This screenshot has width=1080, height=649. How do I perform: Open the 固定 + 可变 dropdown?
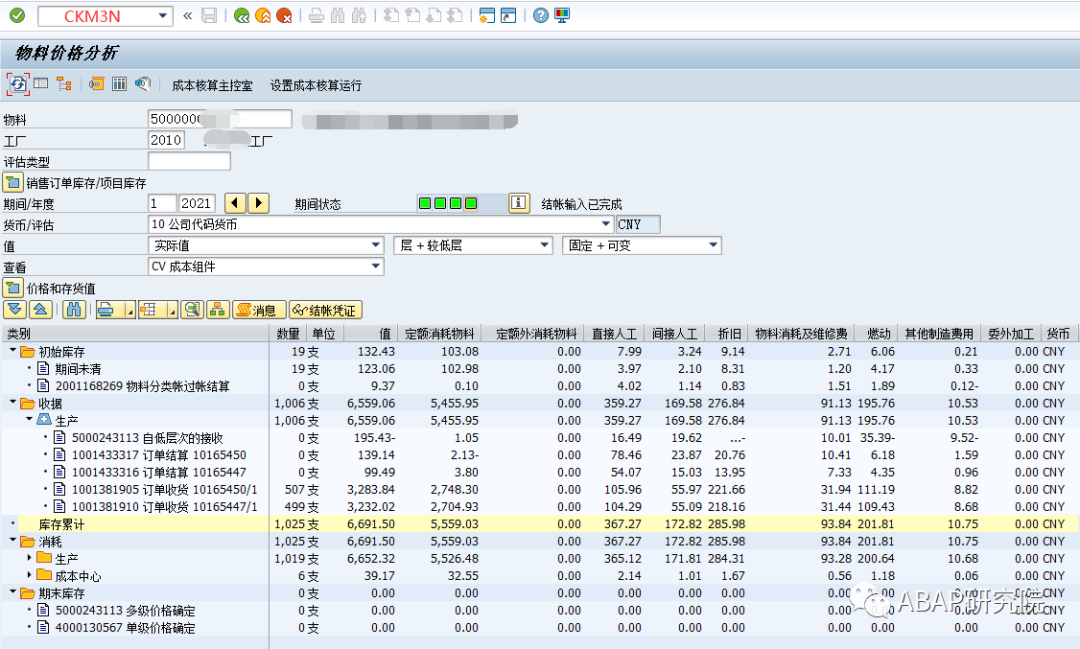point(712,244)
